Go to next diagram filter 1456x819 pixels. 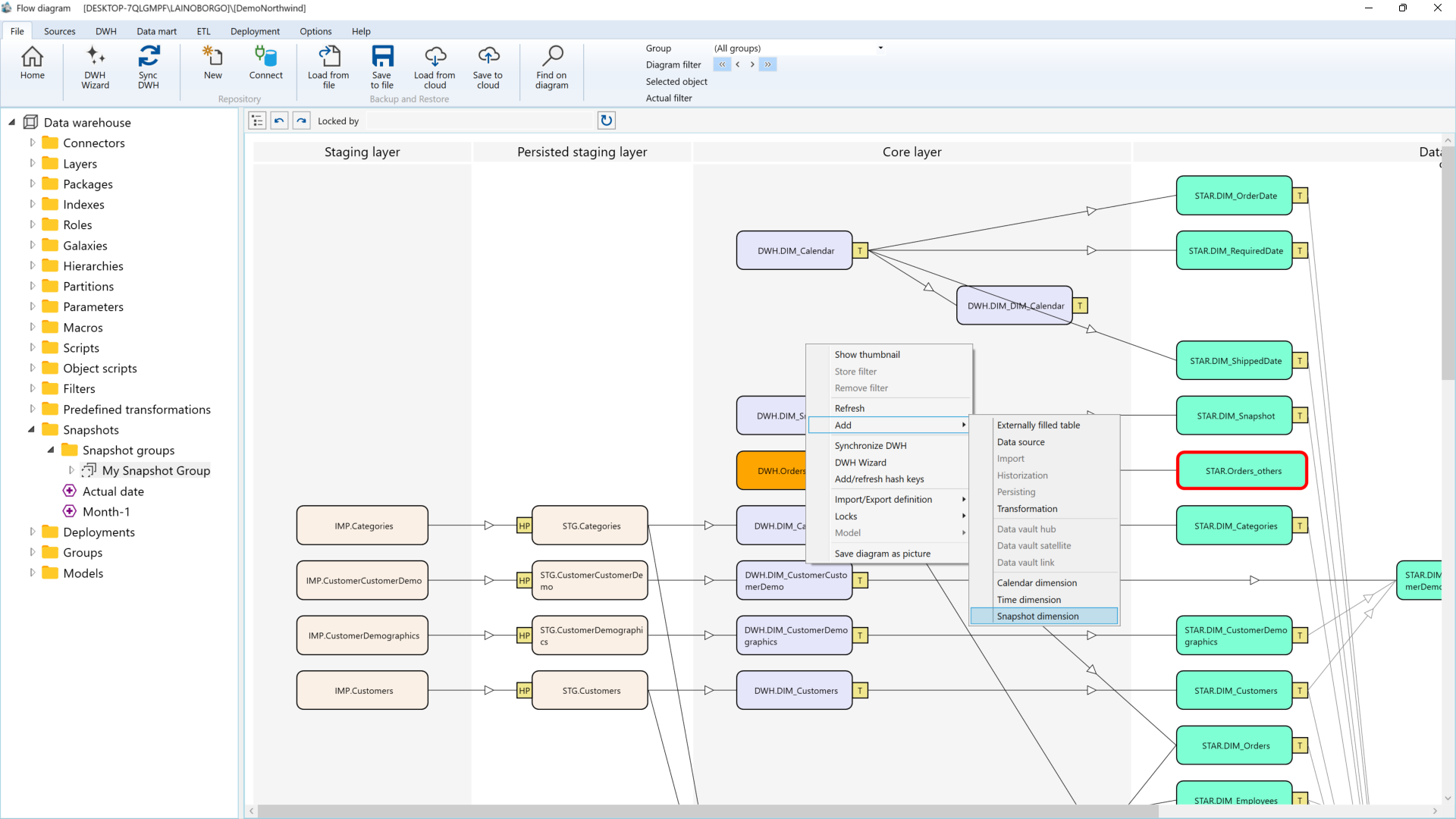click(x=752, y=64)
